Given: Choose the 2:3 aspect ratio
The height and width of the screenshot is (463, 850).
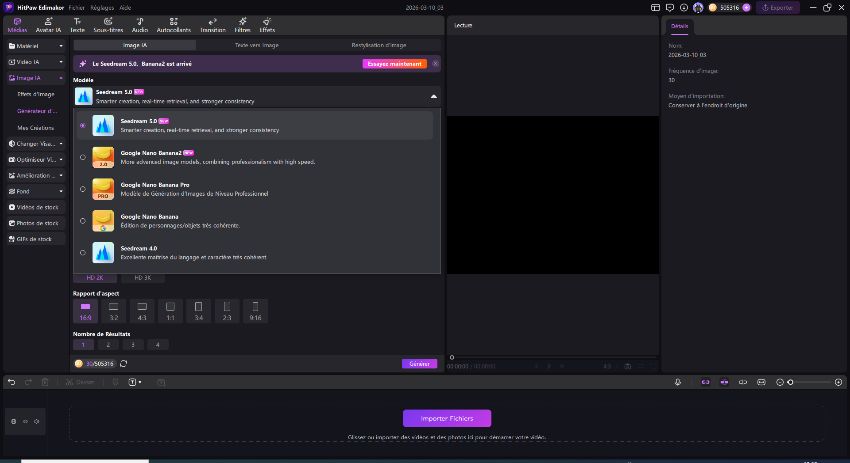Looking at the screenshot, I should (227, 311).
